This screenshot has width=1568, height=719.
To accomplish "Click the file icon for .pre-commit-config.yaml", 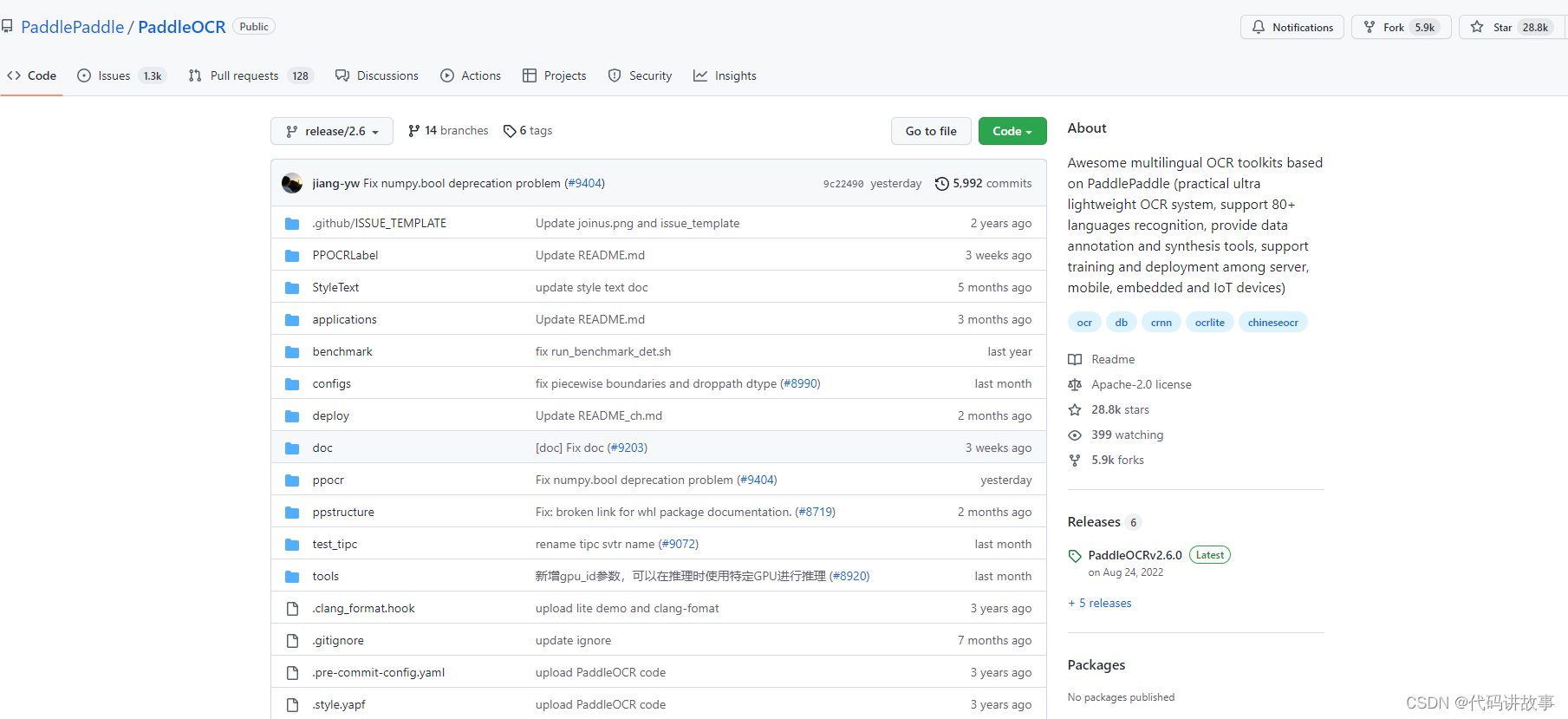I will point(292,673).
